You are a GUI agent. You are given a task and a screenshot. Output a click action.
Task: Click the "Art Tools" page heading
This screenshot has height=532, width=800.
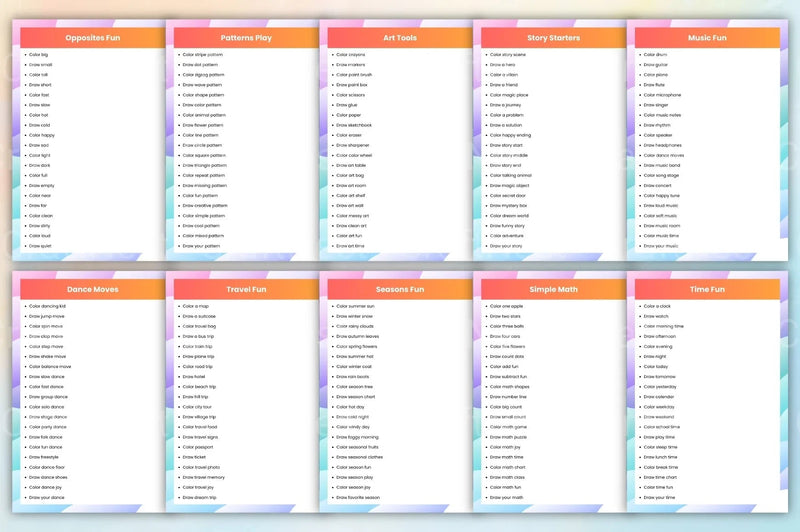(399, 38)
